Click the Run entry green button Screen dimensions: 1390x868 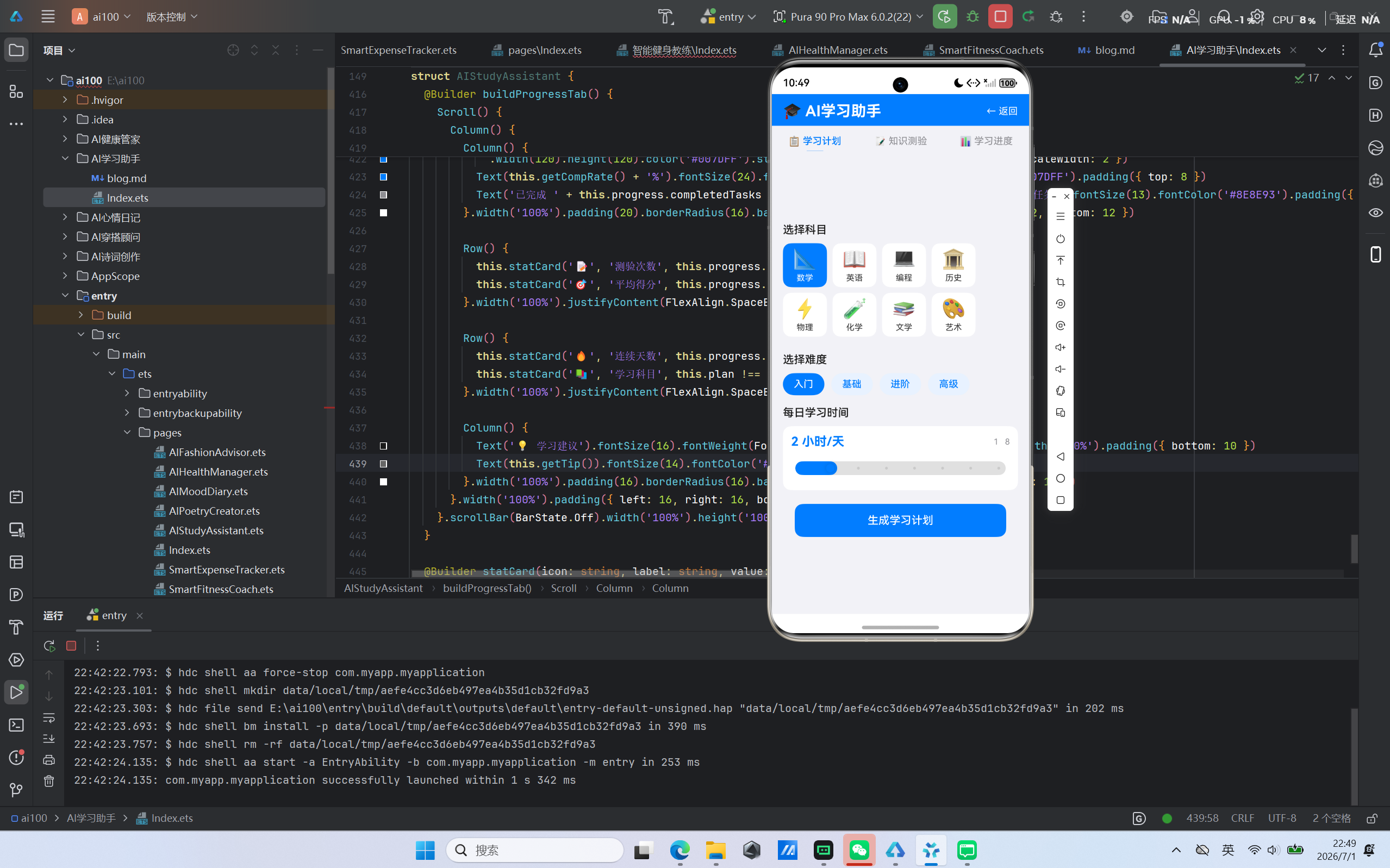click(944, 17)
